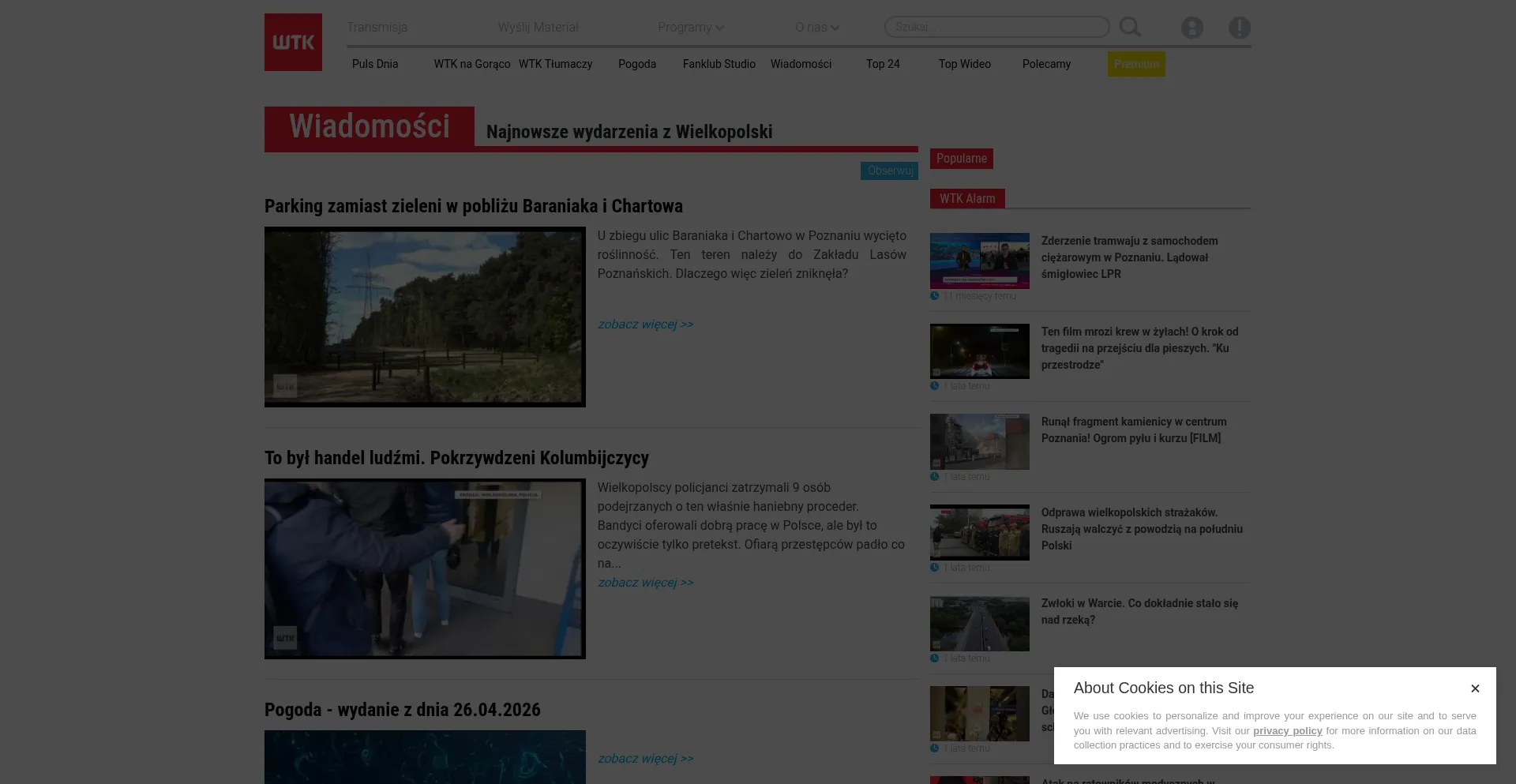Open the Warta river thumbnail
1516x784 pixels.
pos(980,623)
